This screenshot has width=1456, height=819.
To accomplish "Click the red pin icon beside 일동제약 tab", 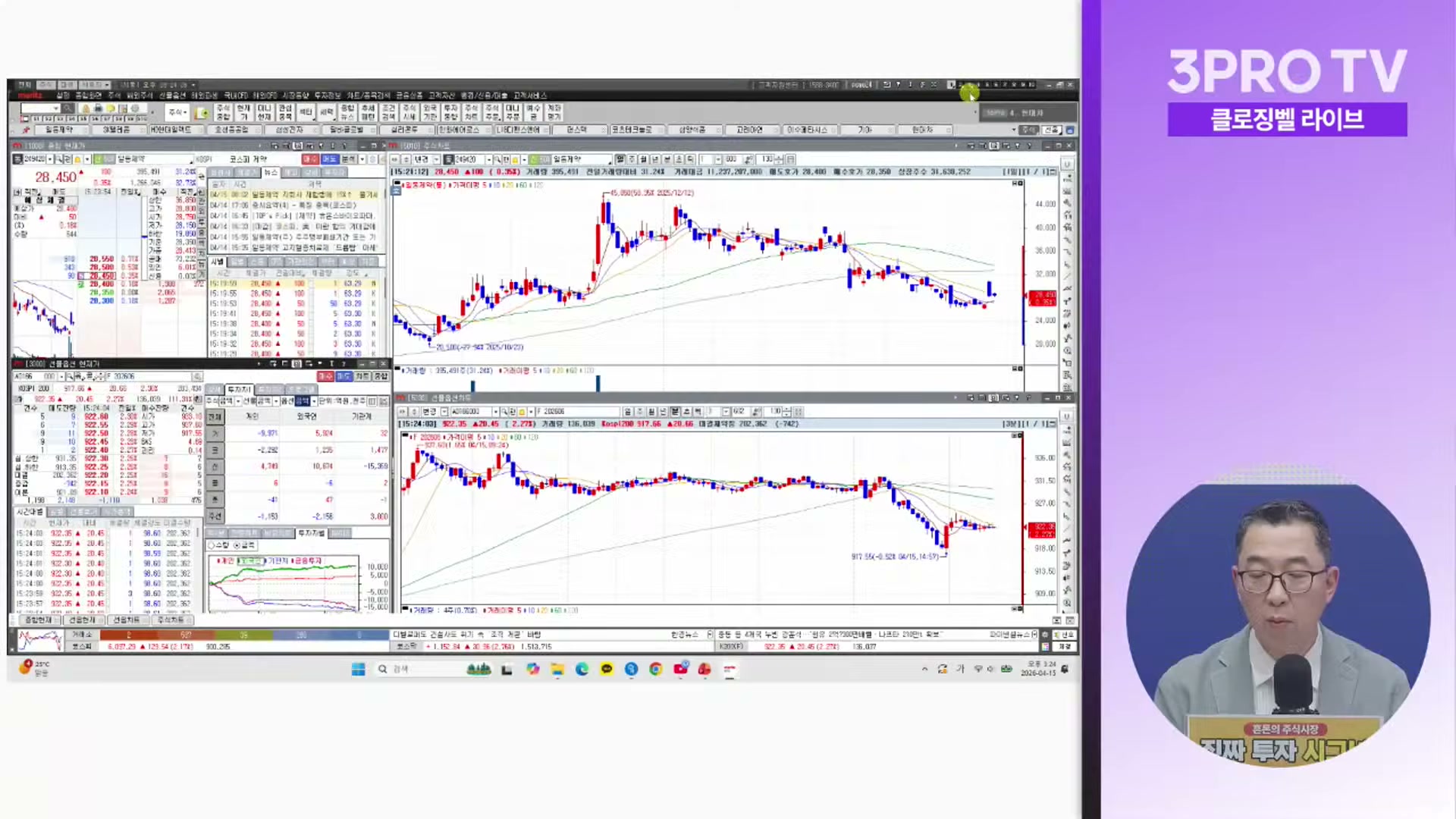I will [26, 130].
